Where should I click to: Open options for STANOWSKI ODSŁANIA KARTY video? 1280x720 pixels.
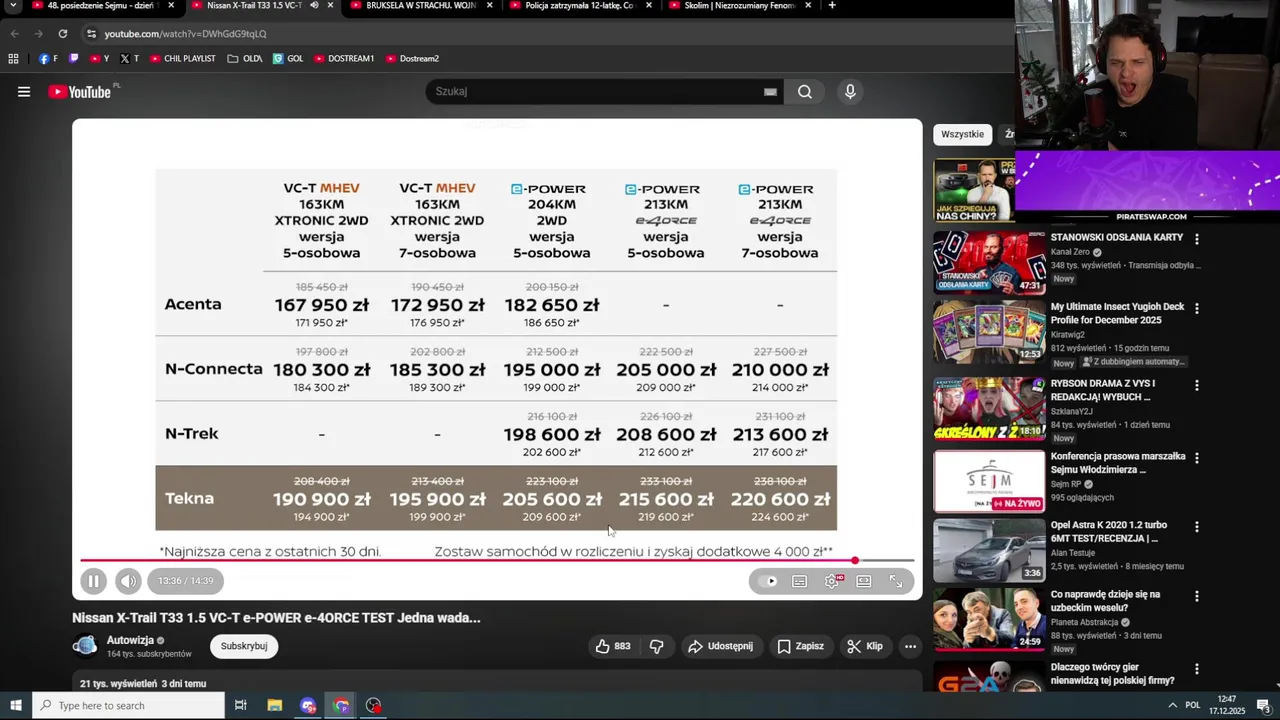pyautogui.click(x=1196, y=239)
